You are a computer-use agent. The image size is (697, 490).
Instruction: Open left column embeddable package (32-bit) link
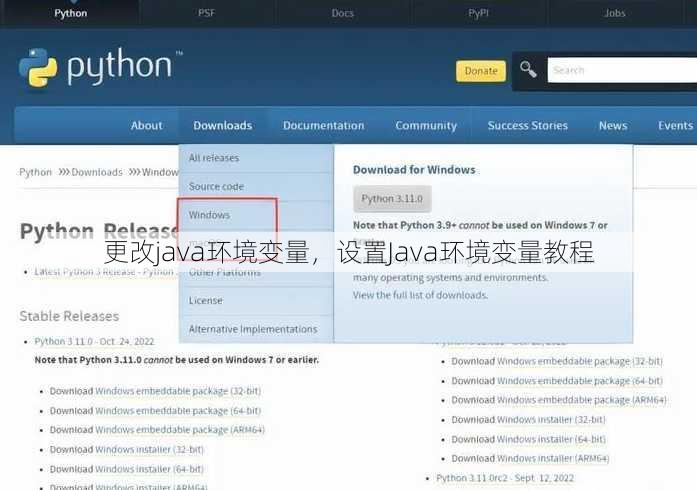178,391
